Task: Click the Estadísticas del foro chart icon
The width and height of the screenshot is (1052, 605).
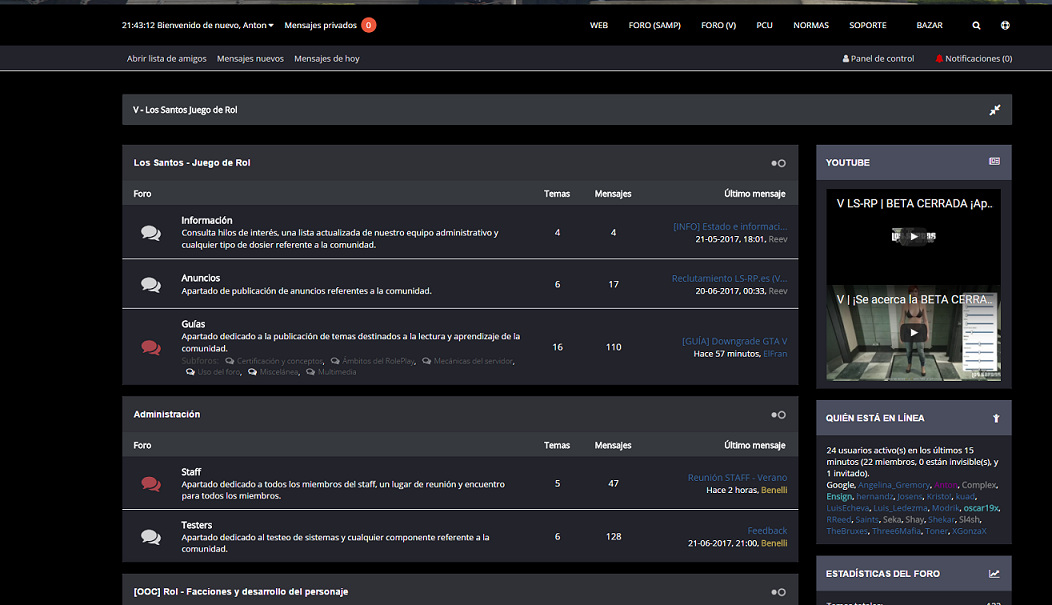Action: coord(994,573)
